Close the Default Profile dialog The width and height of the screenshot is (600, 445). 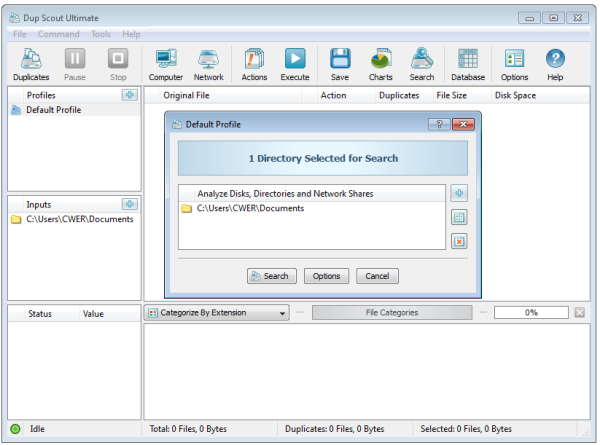click(463, 124)
